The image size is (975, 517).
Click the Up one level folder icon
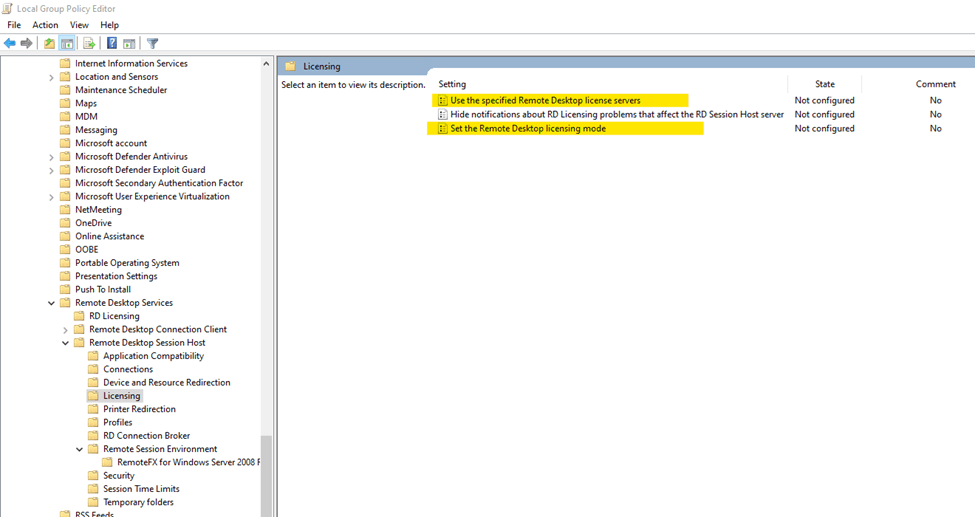(x=49, y=43)
